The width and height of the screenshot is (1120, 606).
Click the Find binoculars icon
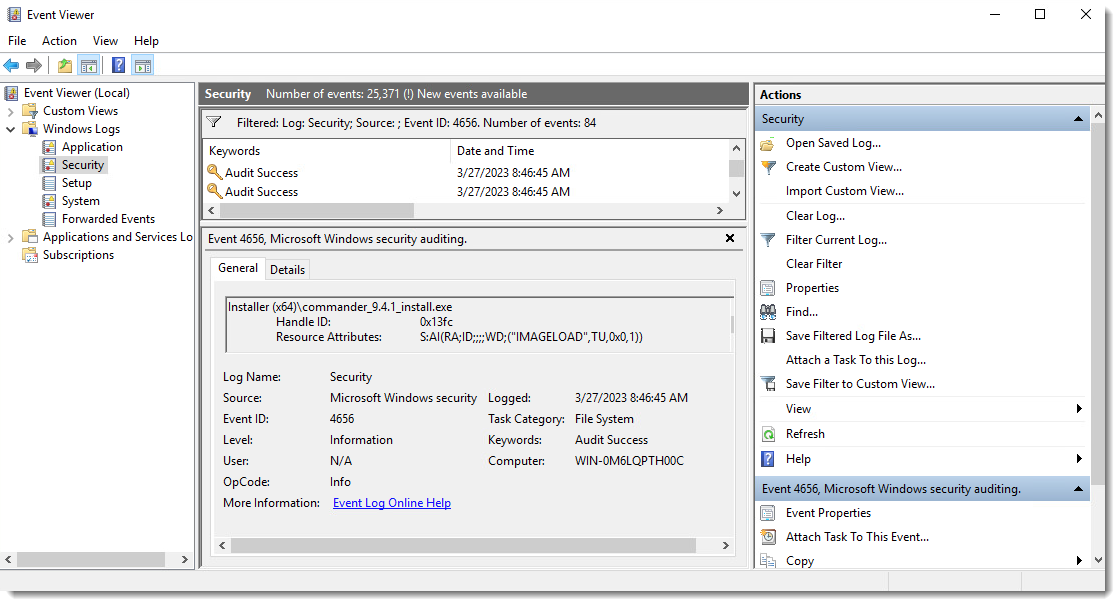coord(767,311)
